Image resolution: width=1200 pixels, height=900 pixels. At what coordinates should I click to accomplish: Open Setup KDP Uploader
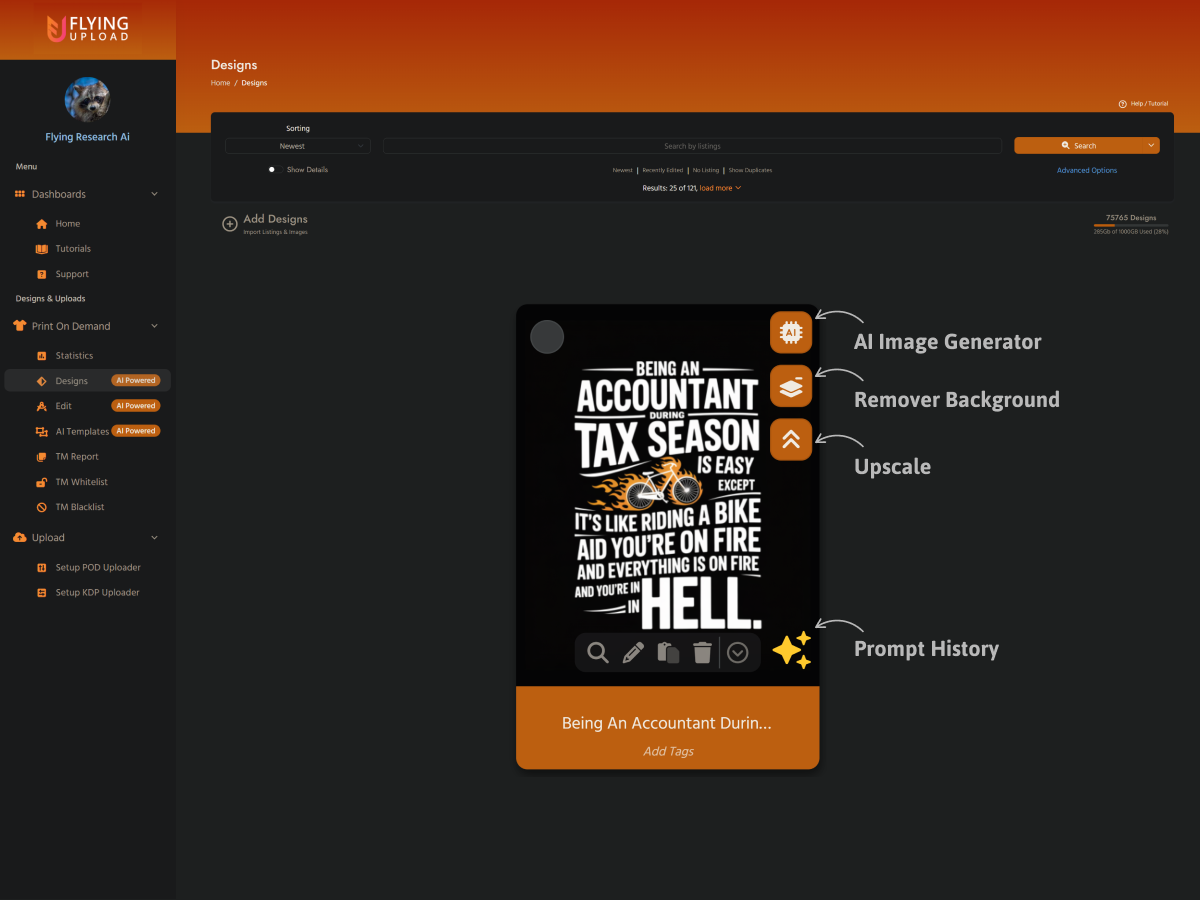pyautogui.click(x=88, y=593)
